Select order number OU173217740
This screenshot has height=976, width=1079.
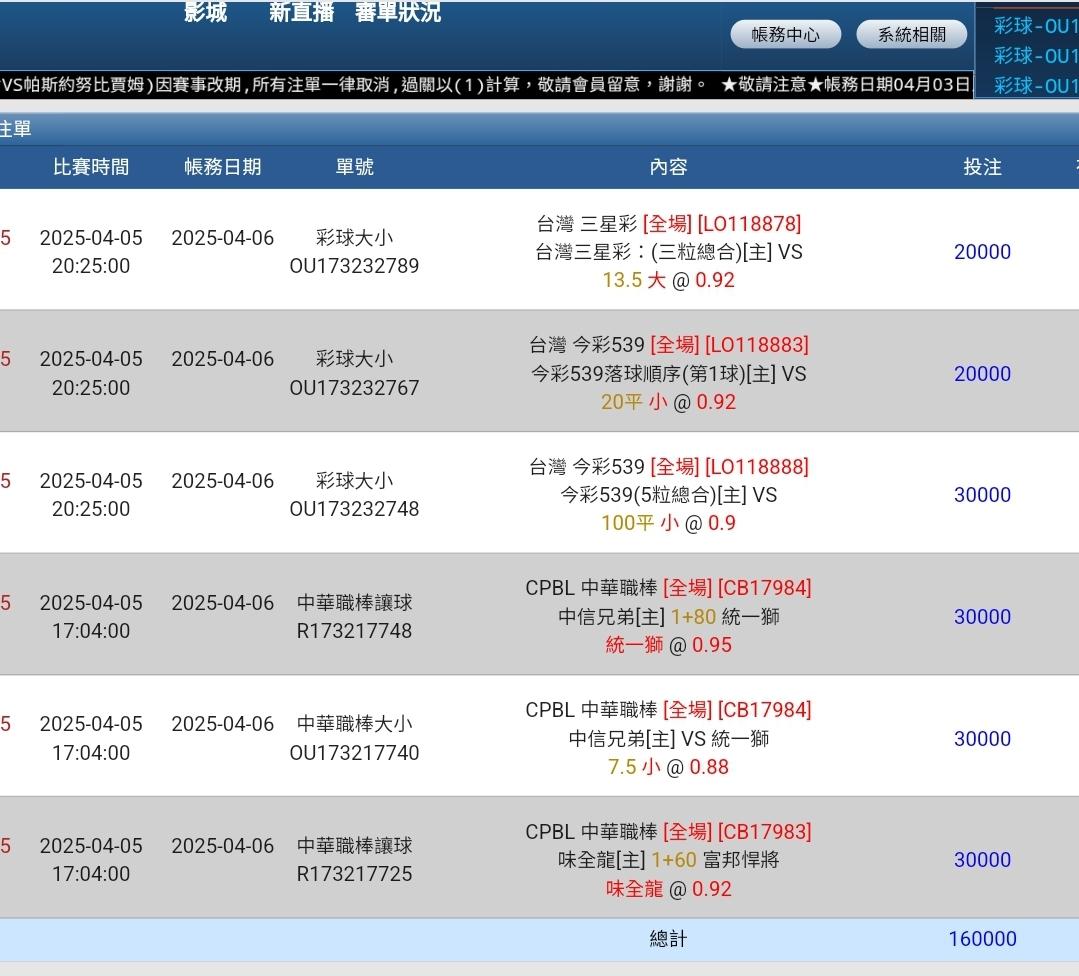pyautogui.click(x=354, y=752)
